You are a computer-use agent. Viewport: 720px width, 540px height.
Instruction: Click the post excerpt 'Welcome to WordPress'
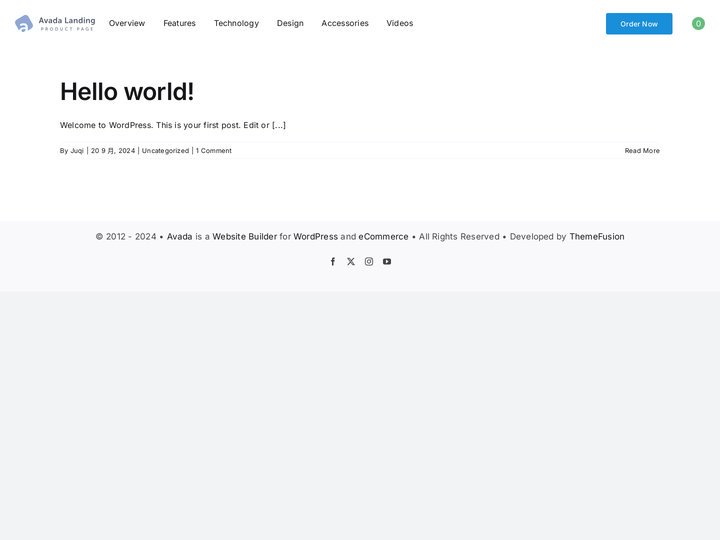point(173,125)
